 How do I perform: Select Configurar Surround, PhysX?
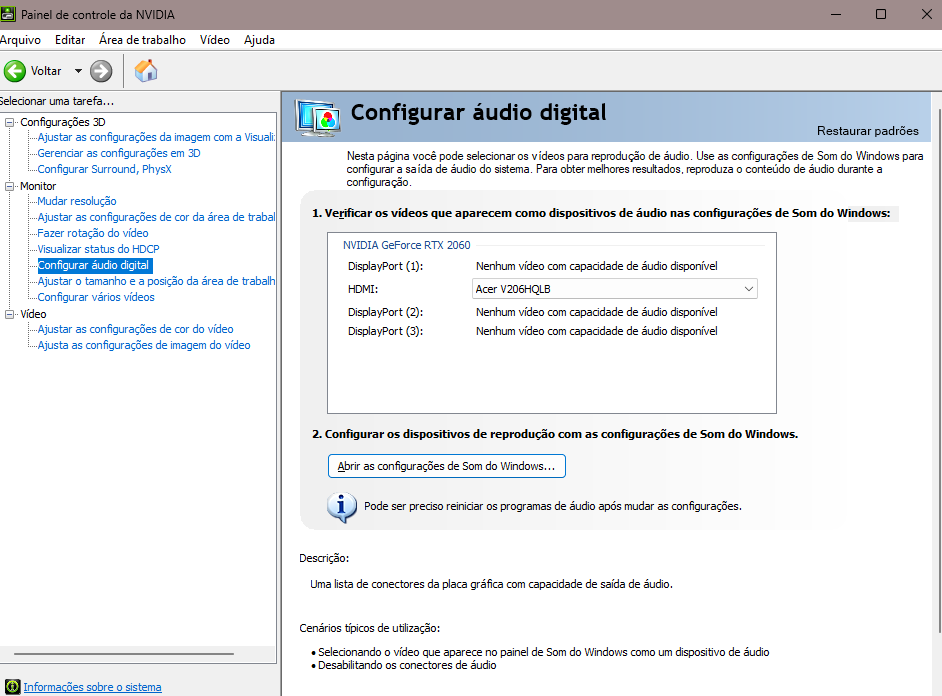tap(105, 169)
